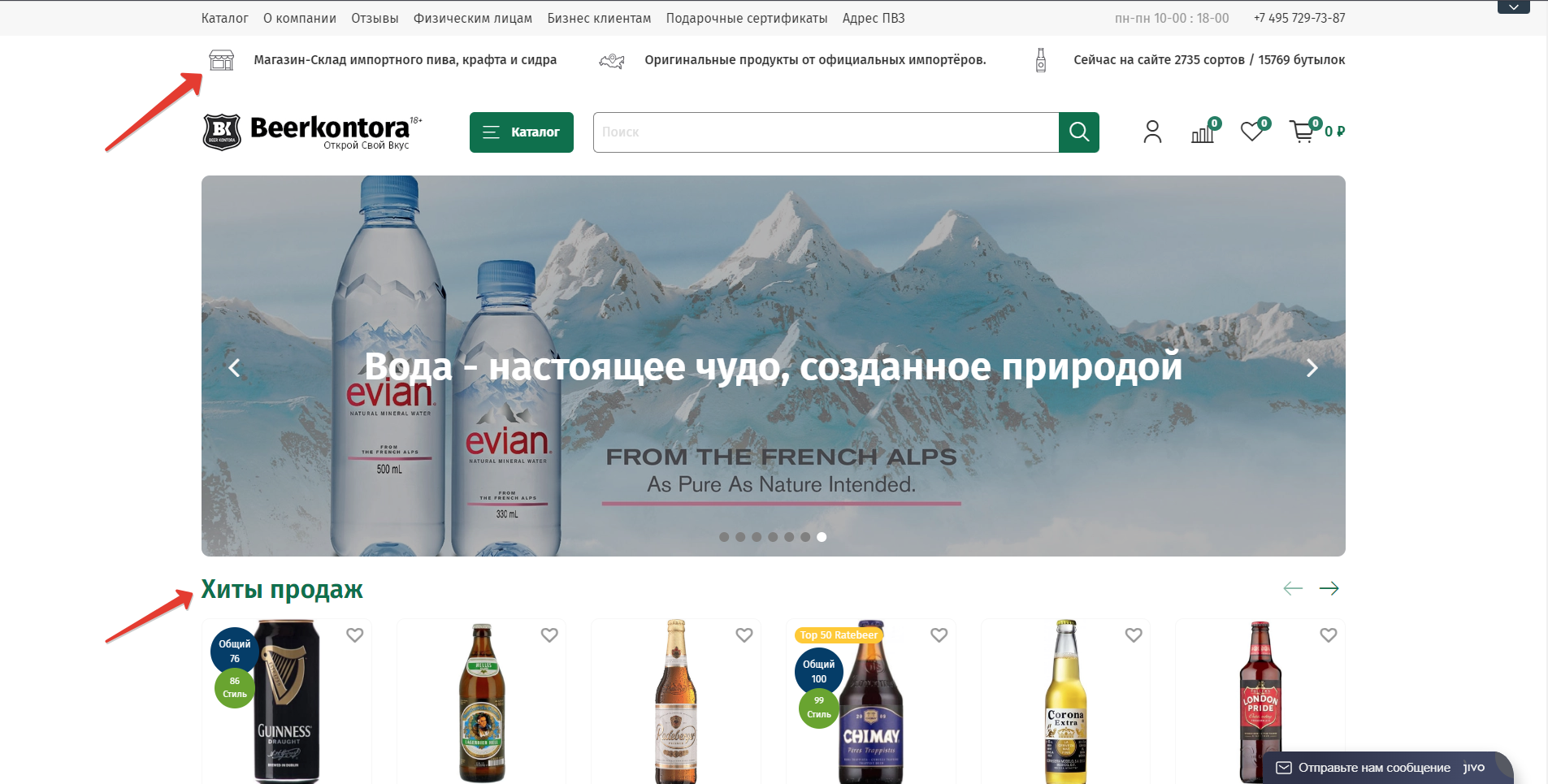
Task: Click the '86 Стиль' badge on Guinness
Action: point(235,687)
